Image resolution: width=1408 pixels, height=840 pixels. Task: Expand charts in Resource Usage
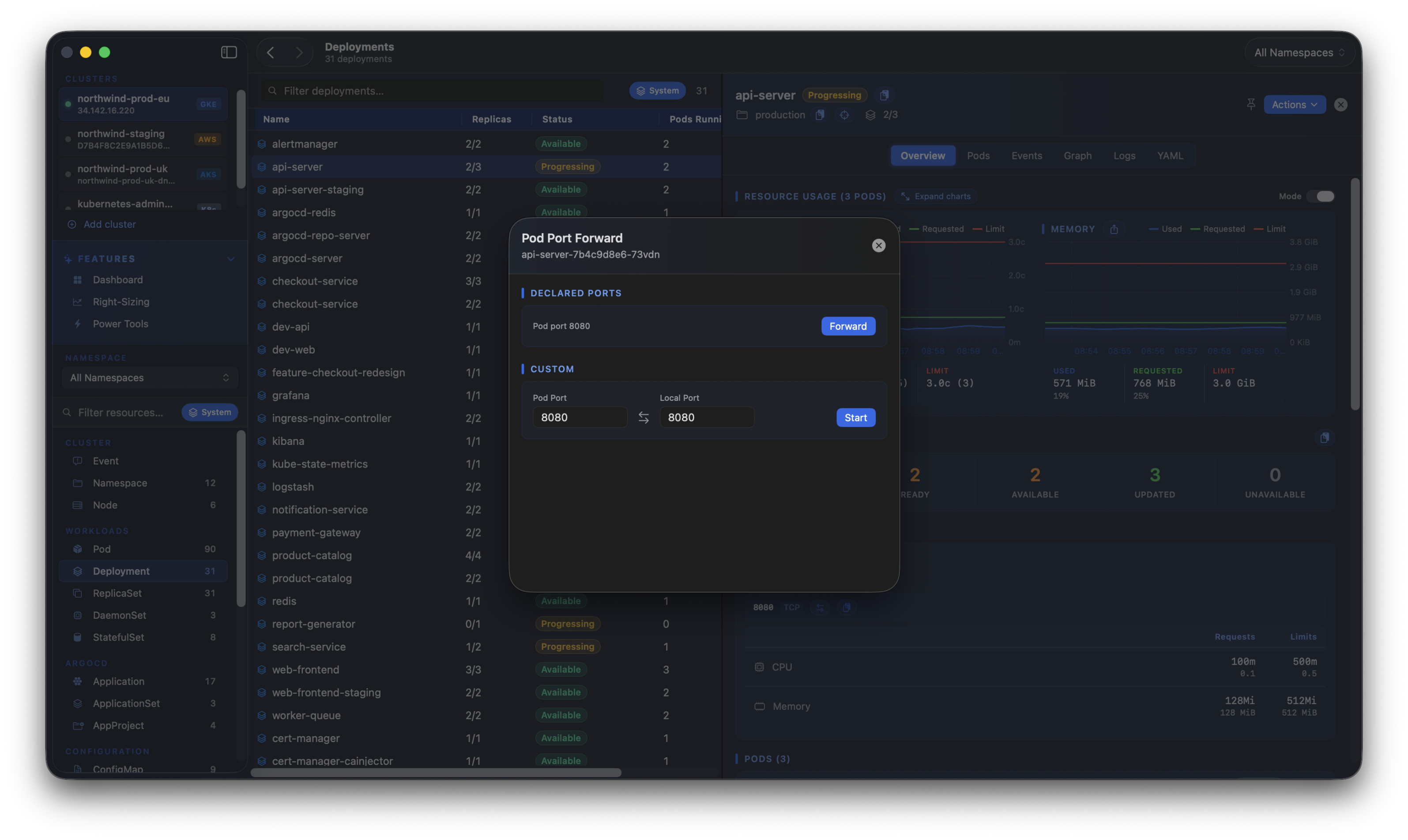tap(935, 196)
